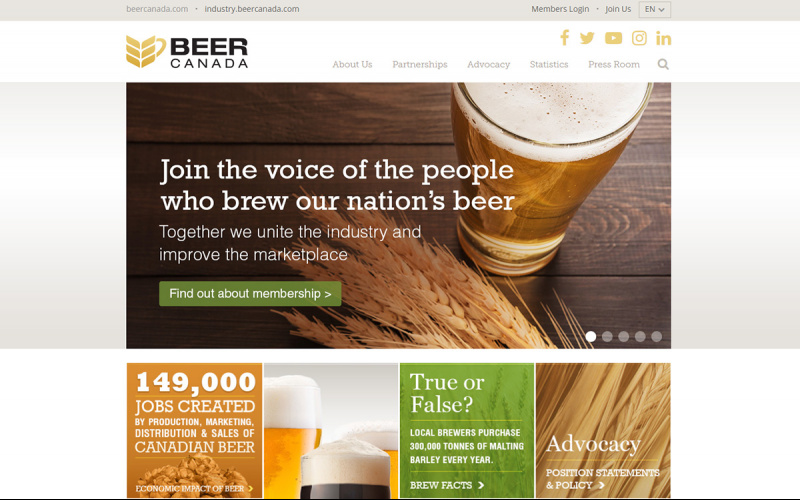
Task: Open the 149,000 Jobs Created tile
Action: (194, 430)
